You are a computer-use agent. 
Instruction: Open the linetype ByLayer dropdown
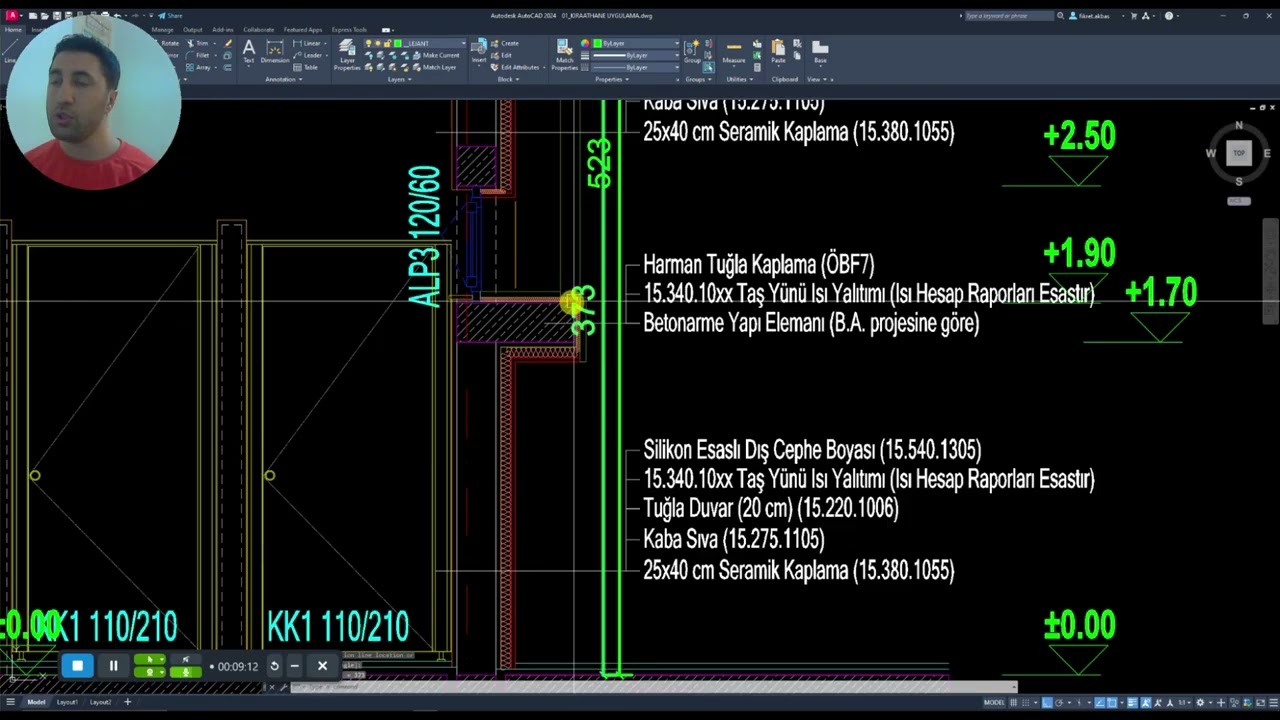[636, 68]
